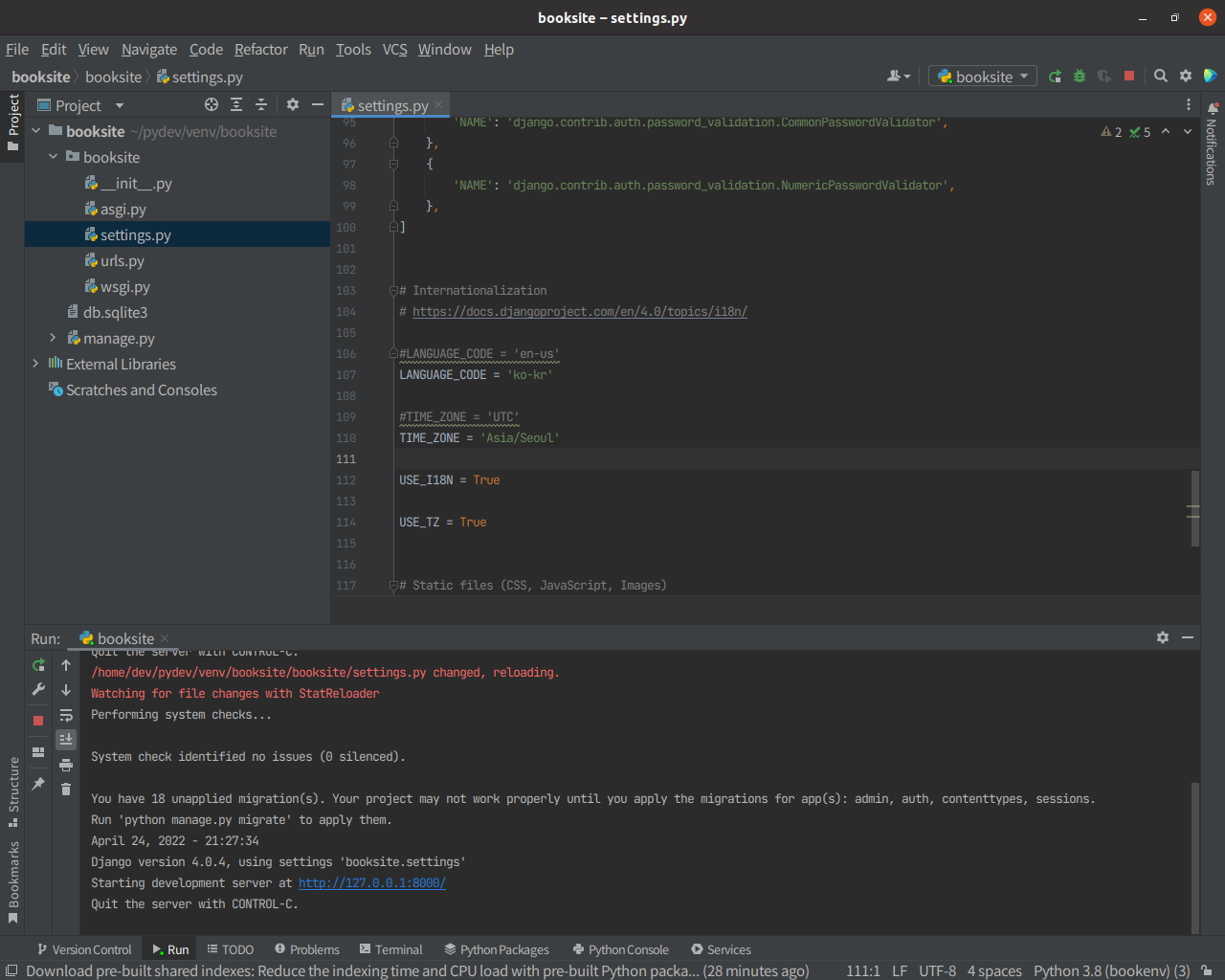Open the Navigate menu

pos(149,50)
